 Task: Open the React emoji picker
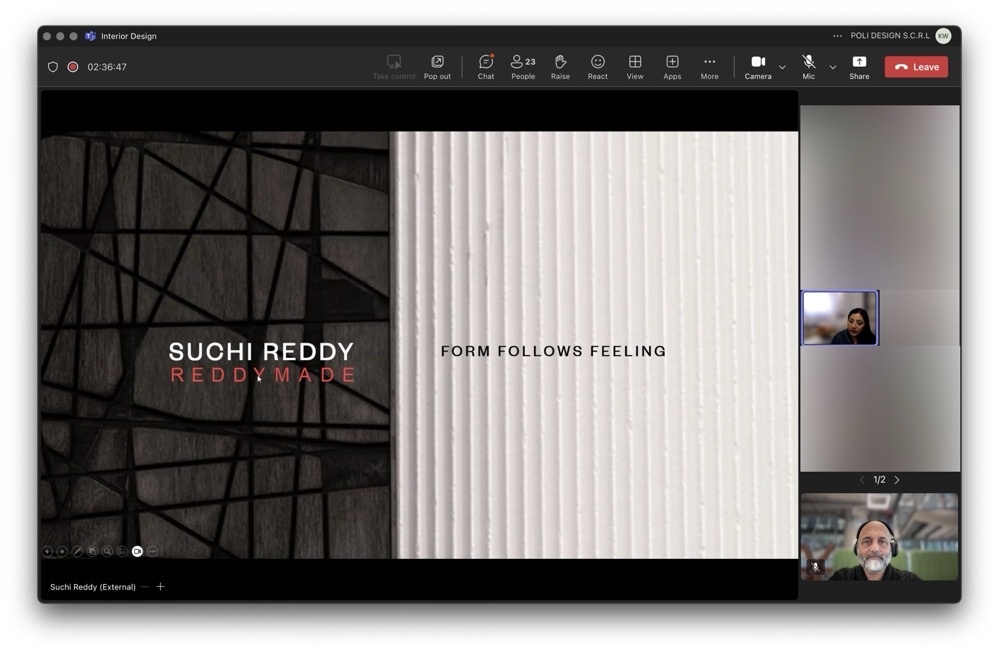click(x=597, y=67)
